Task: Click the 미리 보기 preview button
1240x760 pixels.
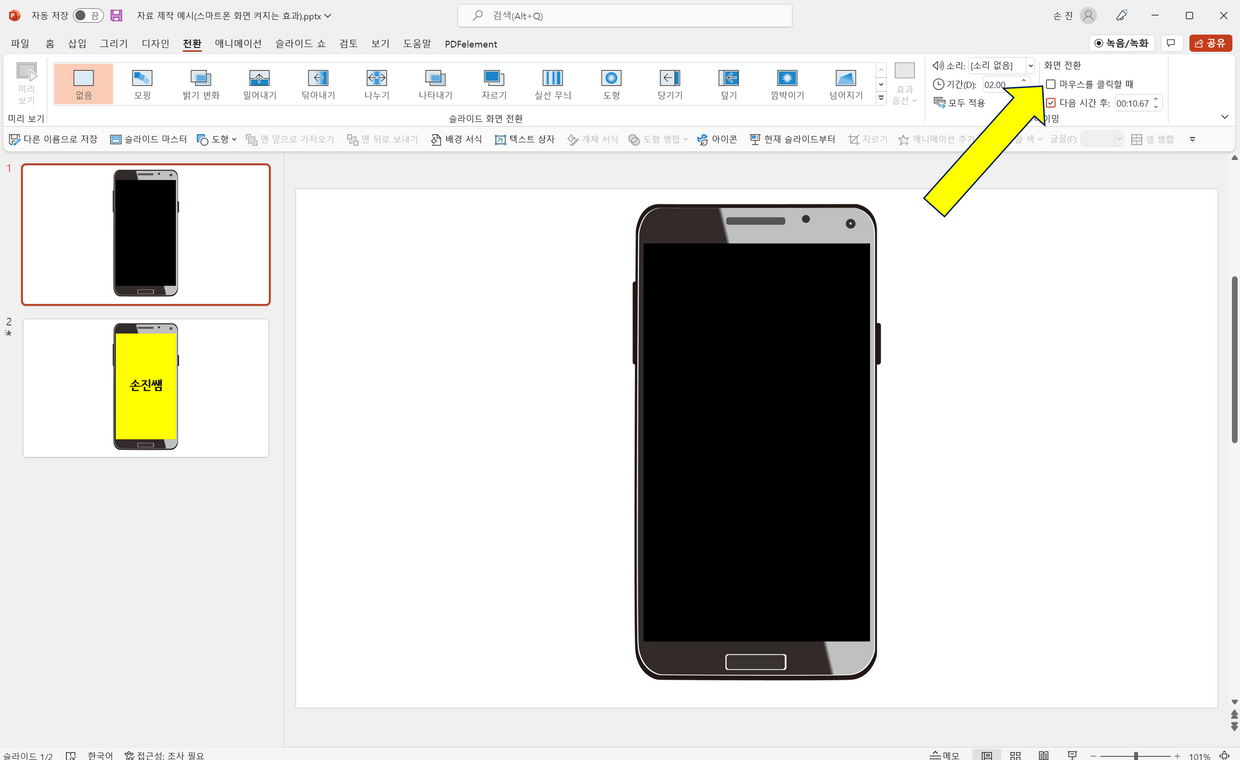Action: [26, 83]
